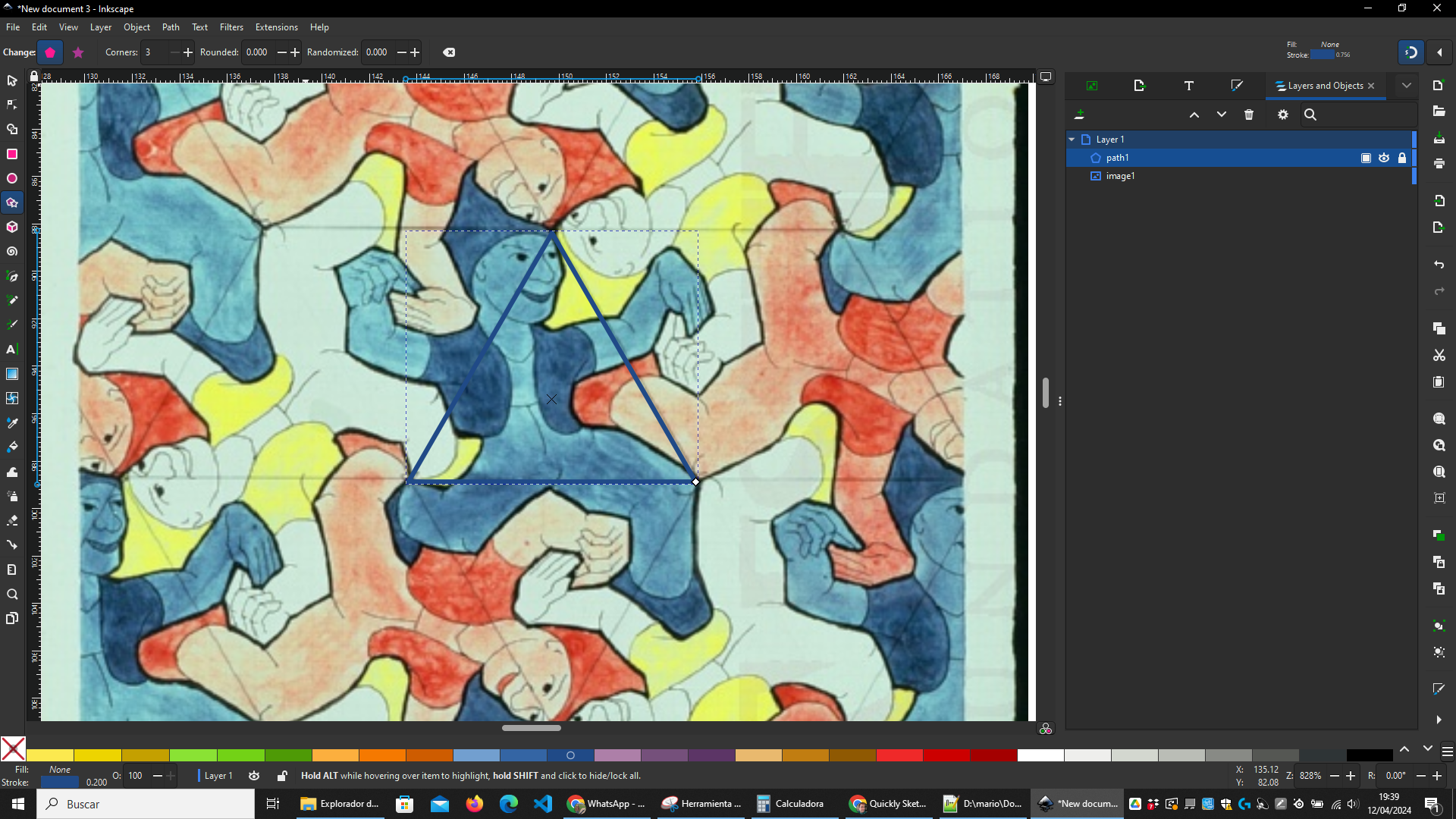Open the Object menu
1456x819 pixels.
click(x=136, y=27)
